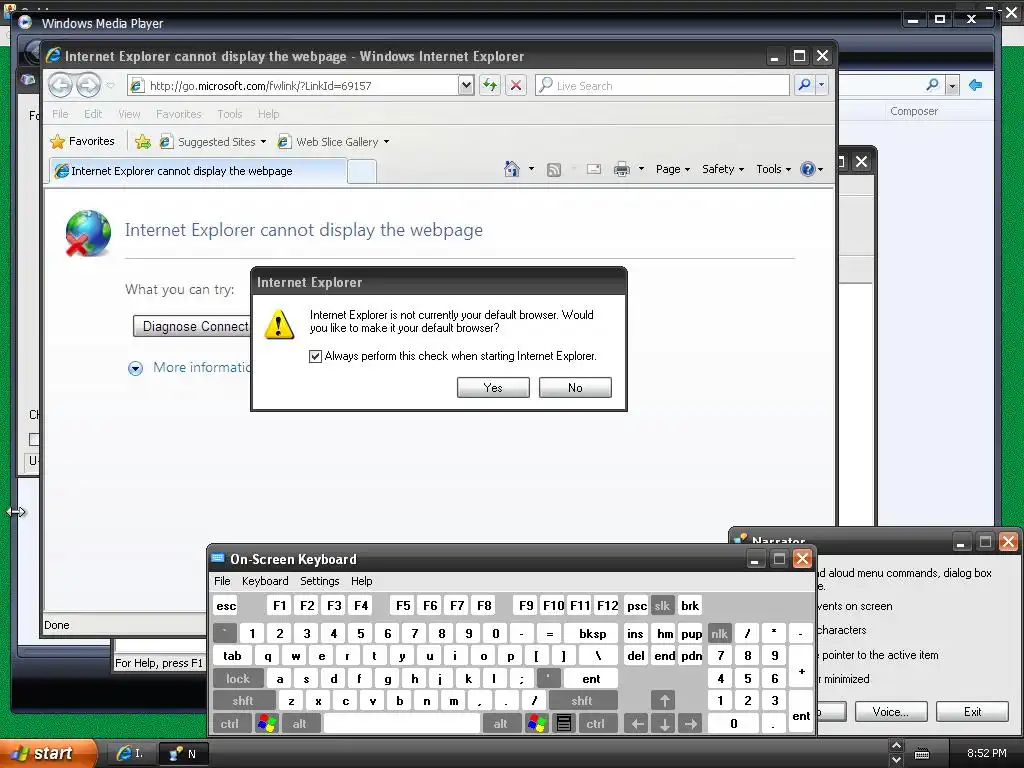Click No in default browser dialog

pos(575,387)
